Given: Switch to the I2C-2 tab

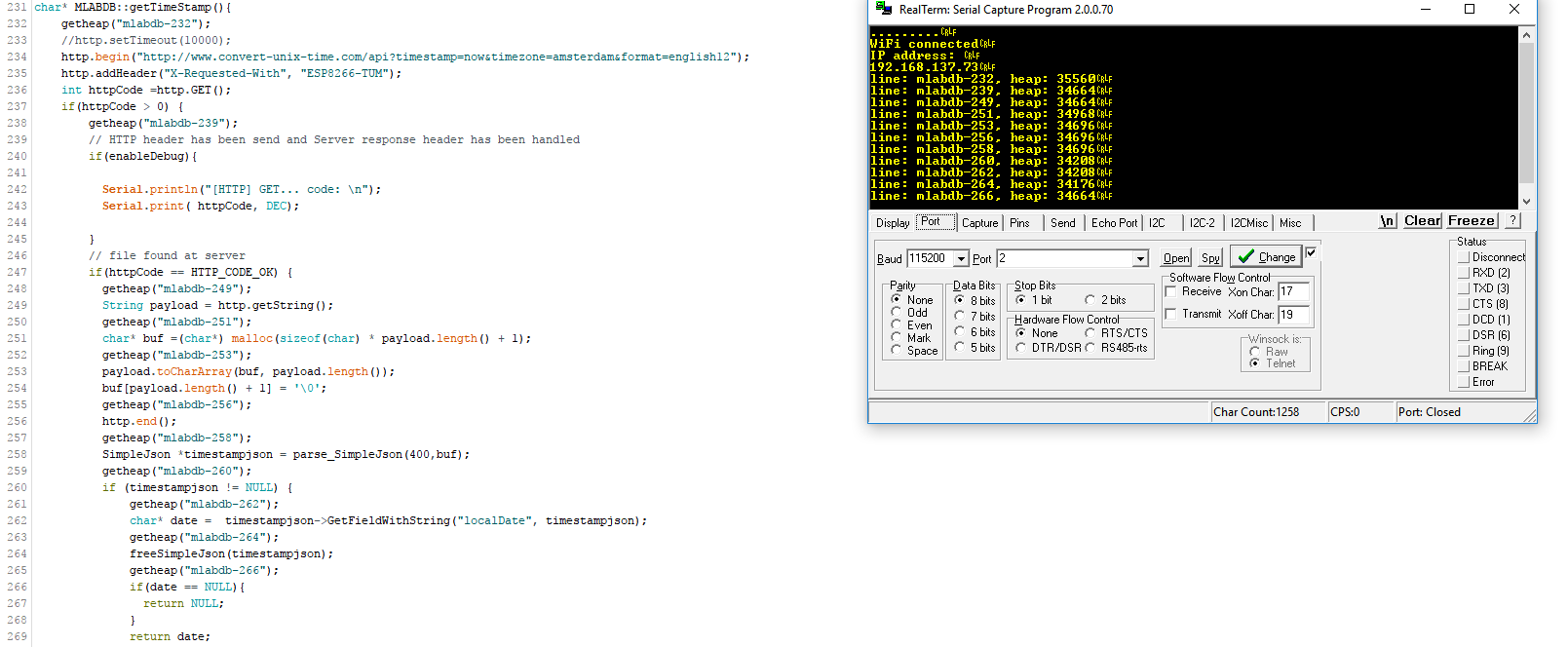Looking at the screenshot, I should (x=1203, y=223).
